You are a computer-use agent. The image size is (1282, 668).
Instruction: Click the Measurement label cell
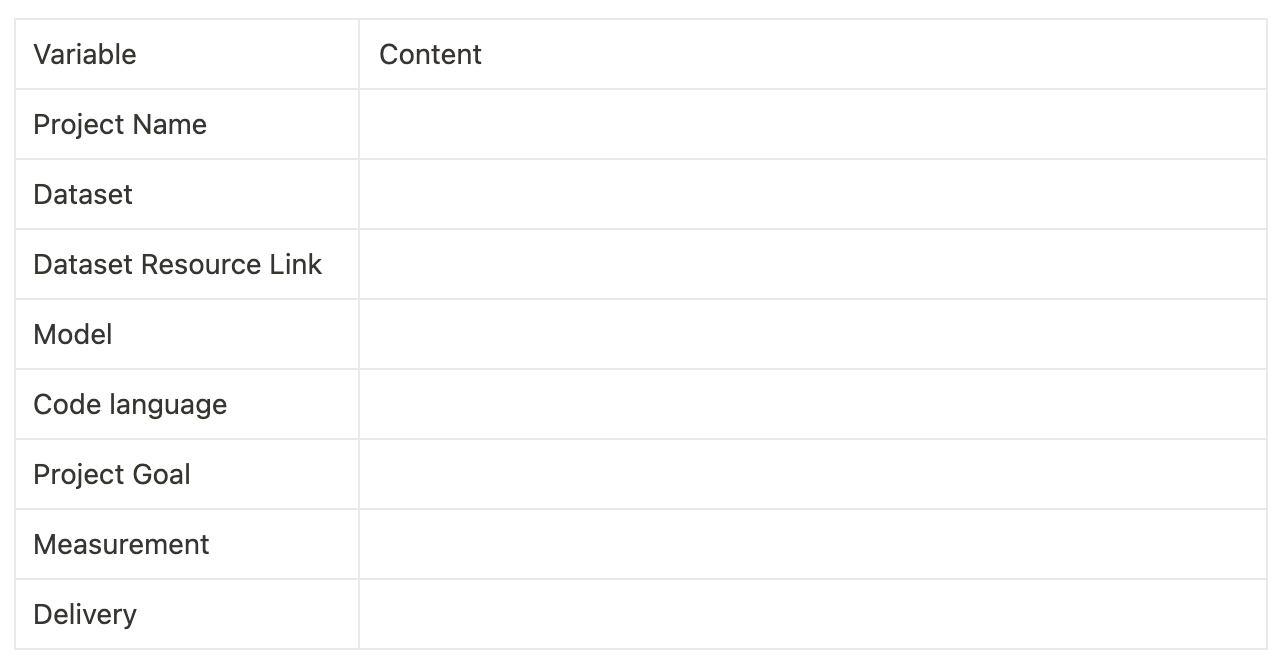[187, 544]
